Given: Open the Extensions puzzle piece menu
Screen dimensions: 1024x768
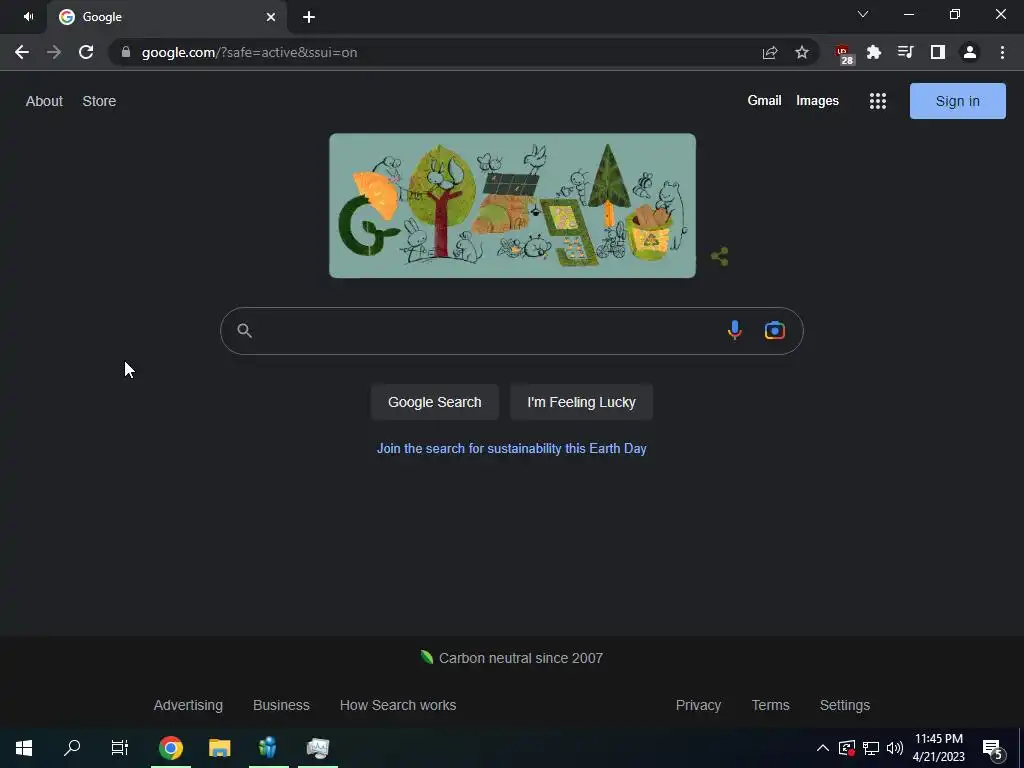Looking at the screenshot, I should point(874,52).
